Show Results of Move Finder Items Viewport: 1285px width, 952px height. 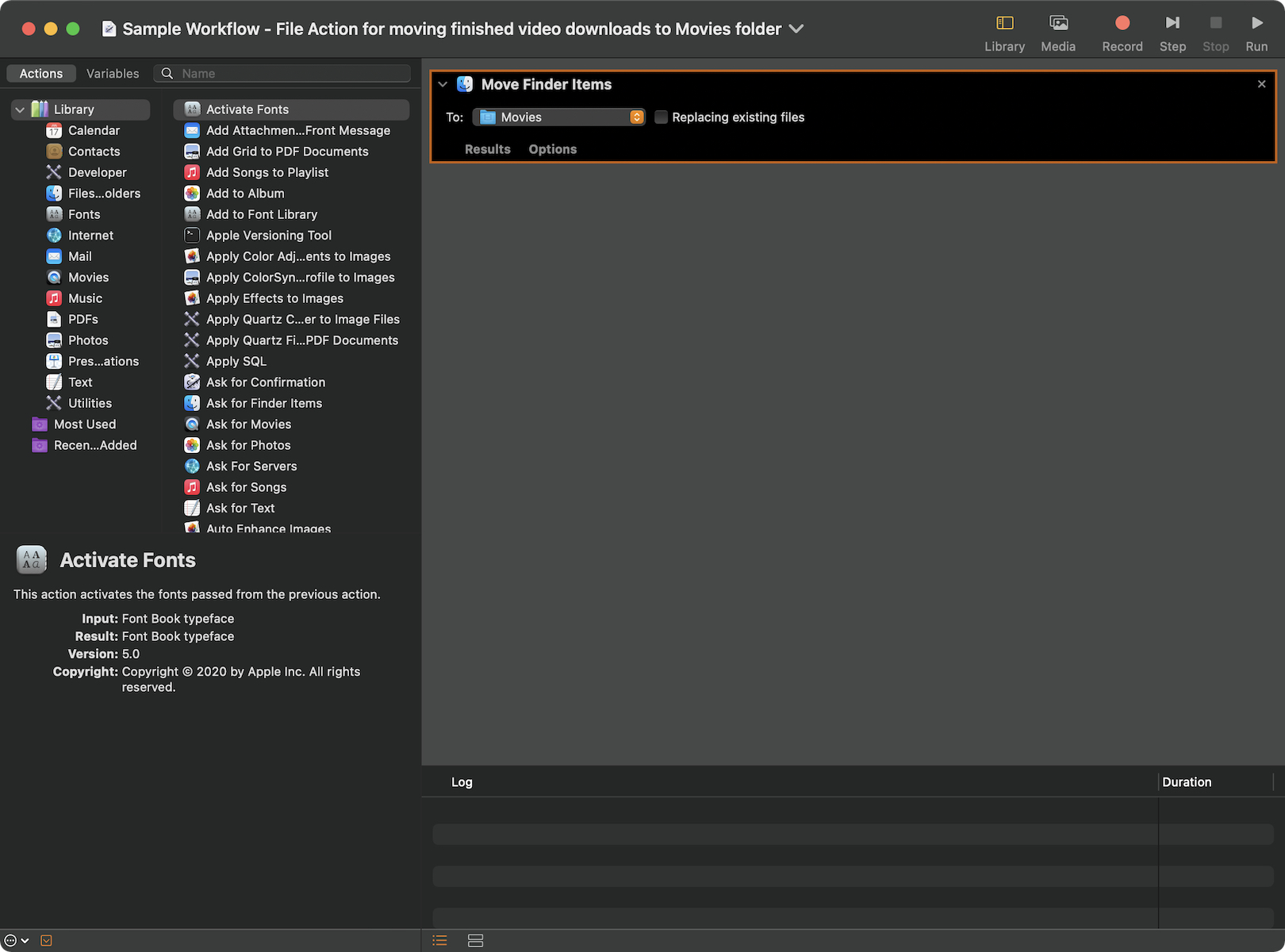[x=487, y=149]
